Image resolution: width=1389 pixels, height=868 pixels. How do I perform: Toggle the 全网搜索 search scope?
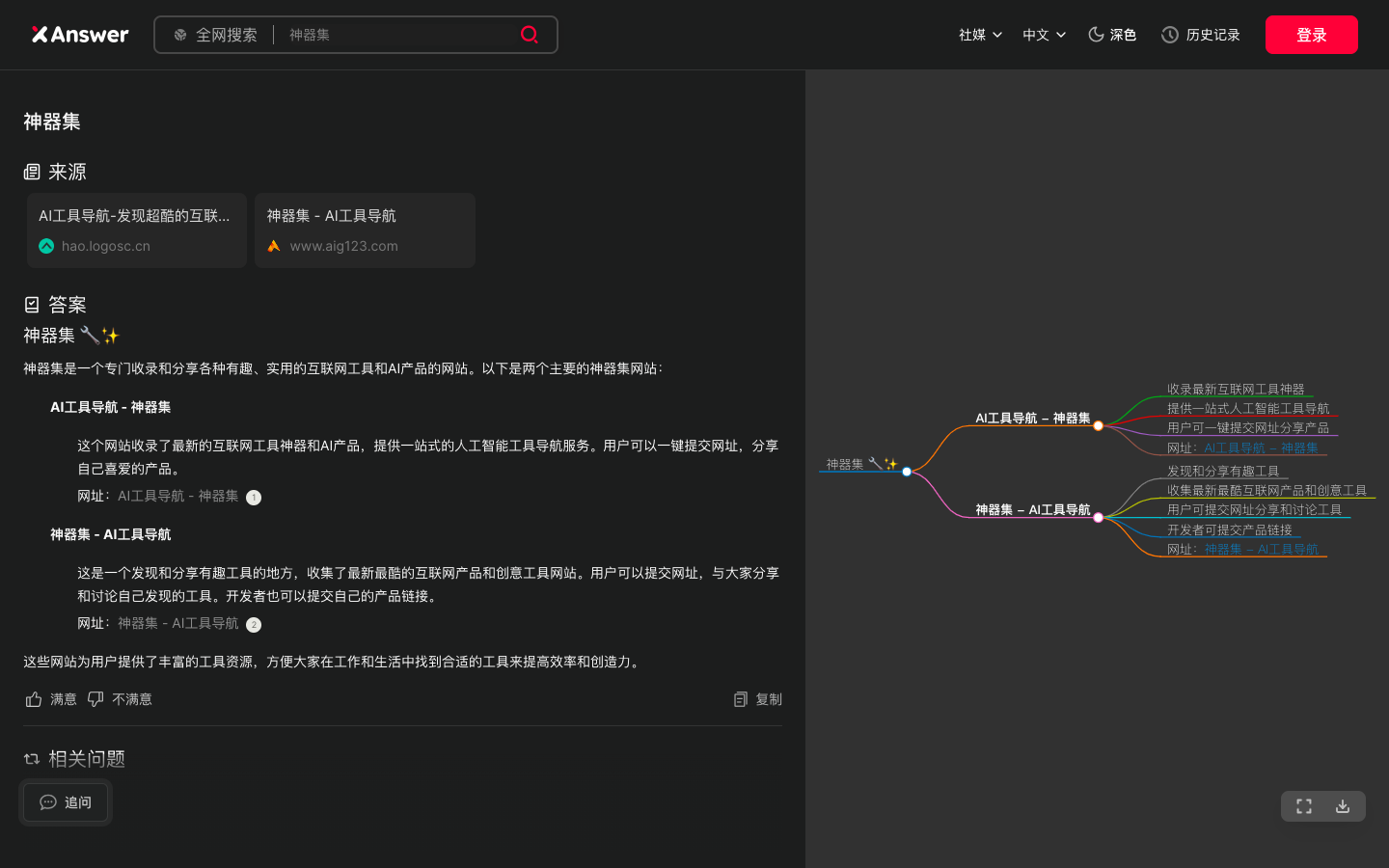[216, 35]
